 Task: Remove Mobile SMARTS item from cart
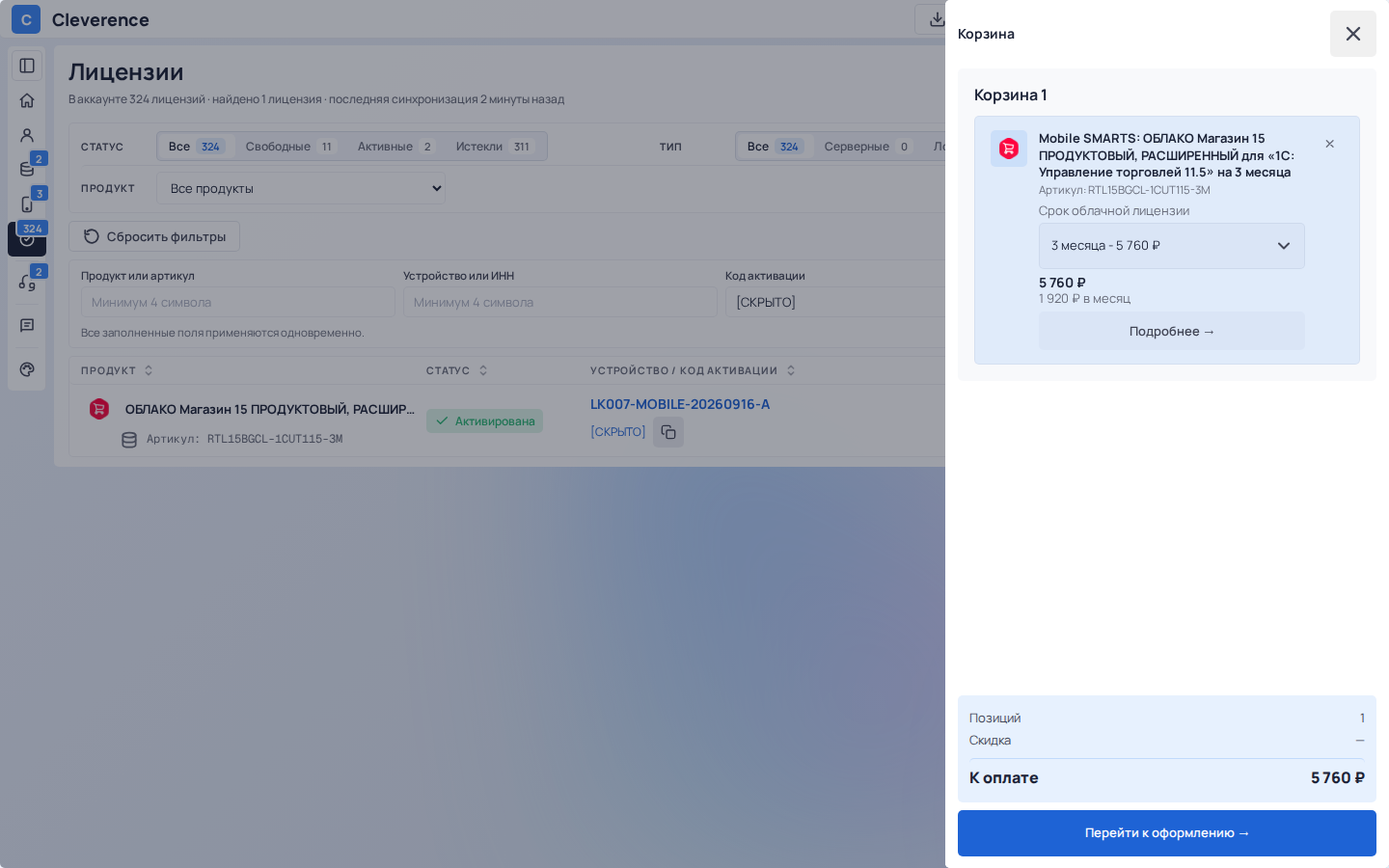[x=1329, y=144]
